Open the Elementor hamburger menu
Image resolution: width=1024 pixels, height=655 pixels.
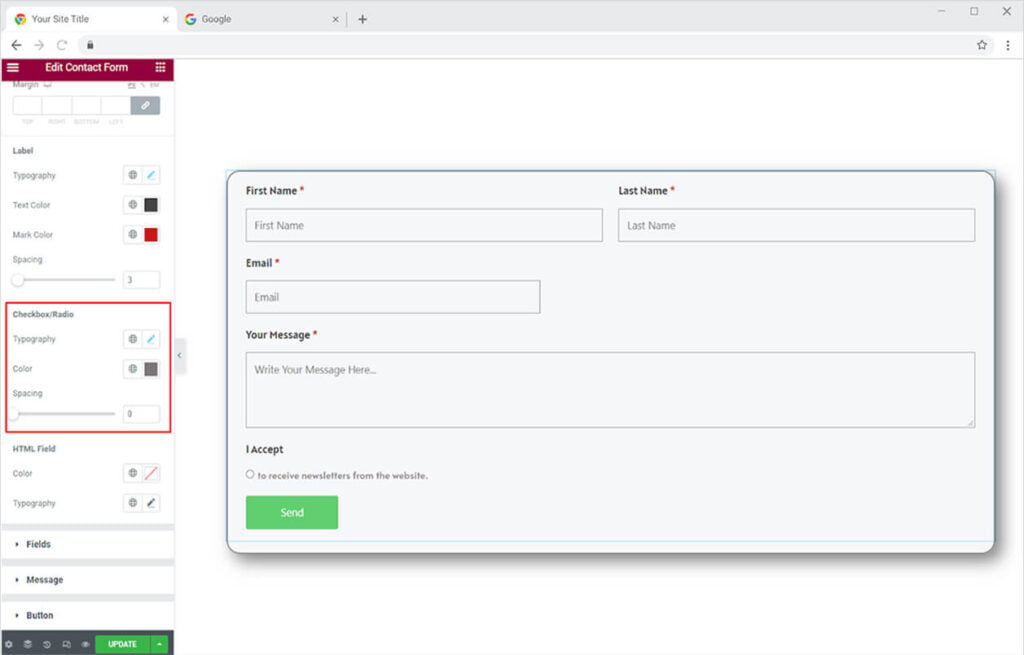tap(13, 67)
